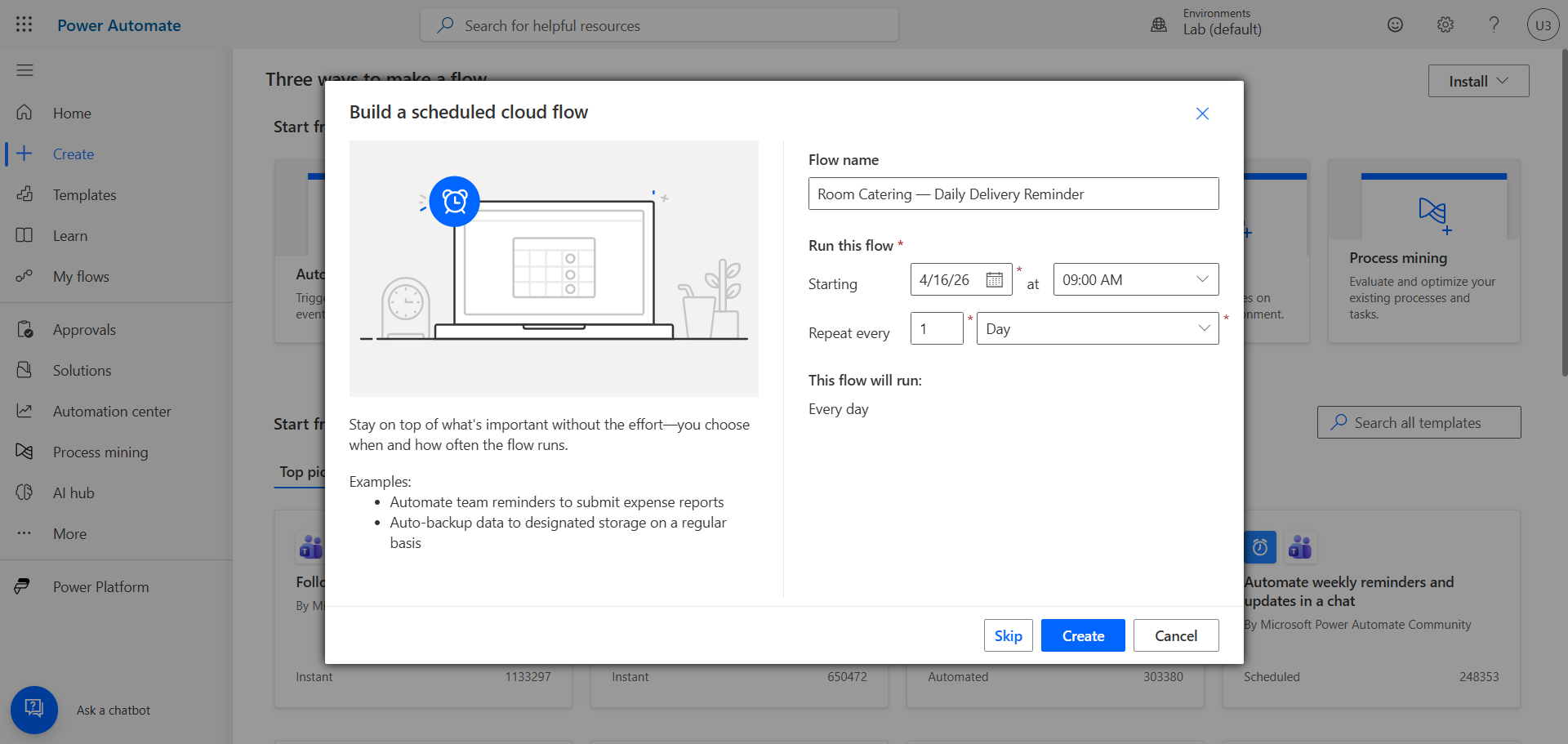Click the Process mining sidebar icon

(x=24, y=452)
